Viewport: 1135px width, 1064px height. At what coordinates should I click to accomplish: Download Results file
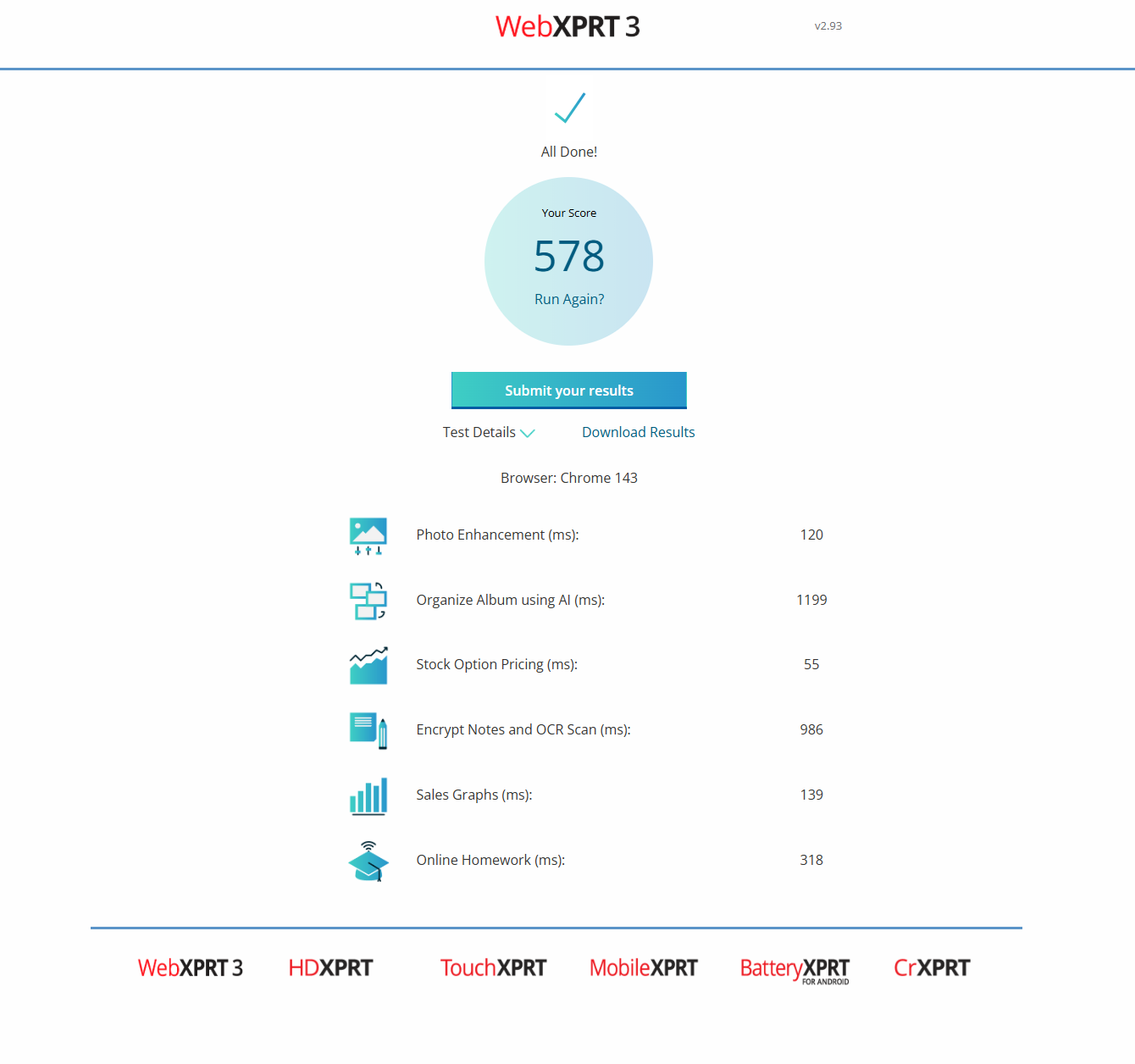639,432
